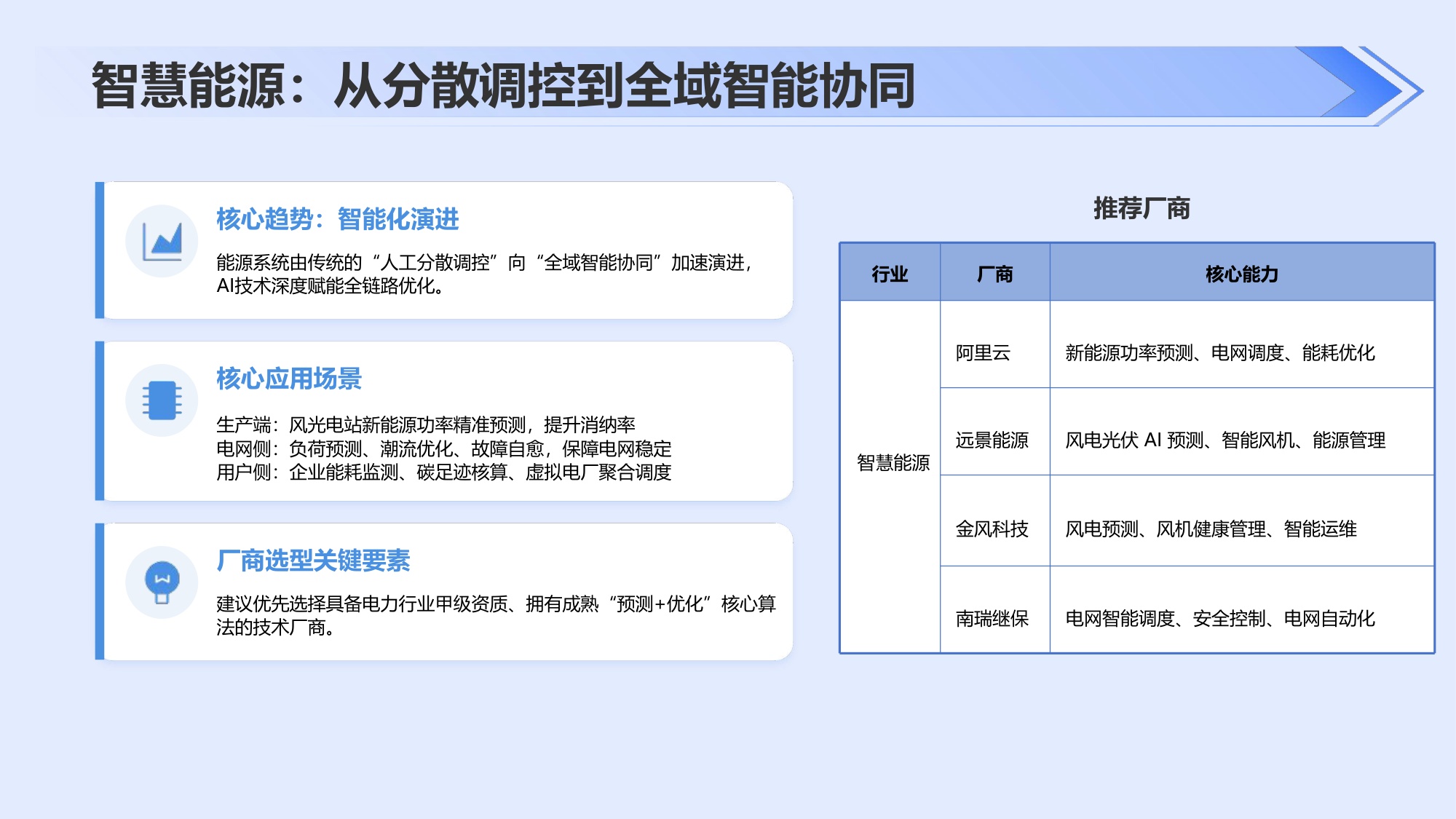Image resolution: width=1456 pixels, height=819 pixels.
Task: Click the merged cell 智慧能源
Action: pyautogui.click(x=890, y=477)
